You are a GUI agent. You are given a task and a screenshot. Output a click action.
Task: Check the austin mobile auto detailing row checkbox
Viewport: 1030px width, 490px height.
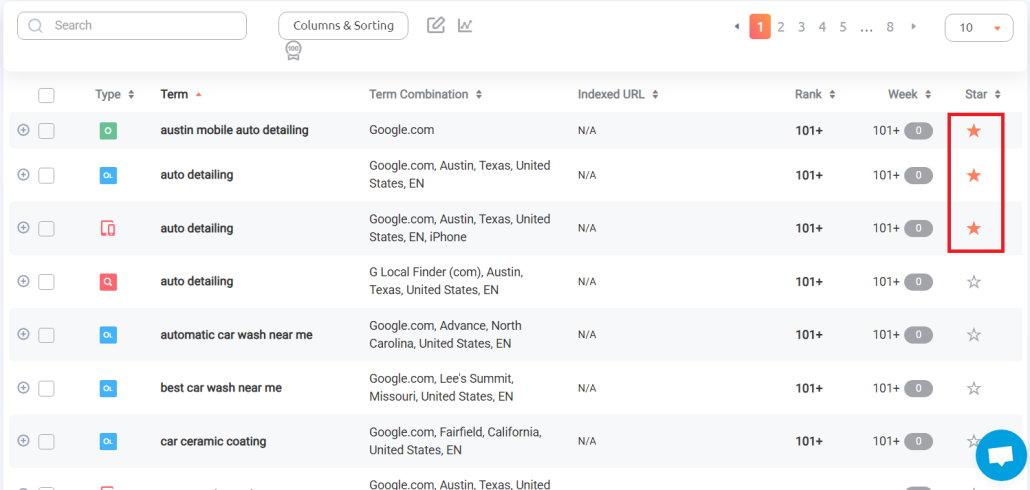point(46,131)
